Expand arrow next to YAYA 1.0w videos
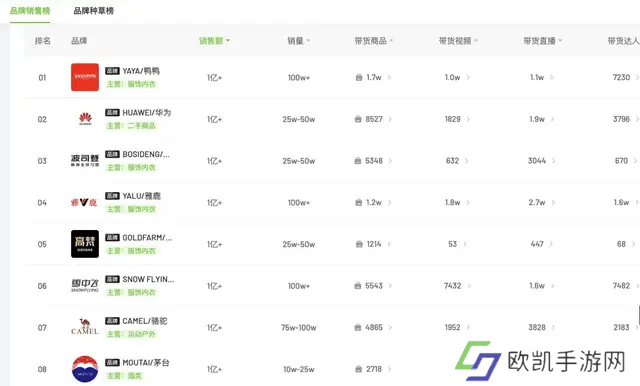 [468, 77]
